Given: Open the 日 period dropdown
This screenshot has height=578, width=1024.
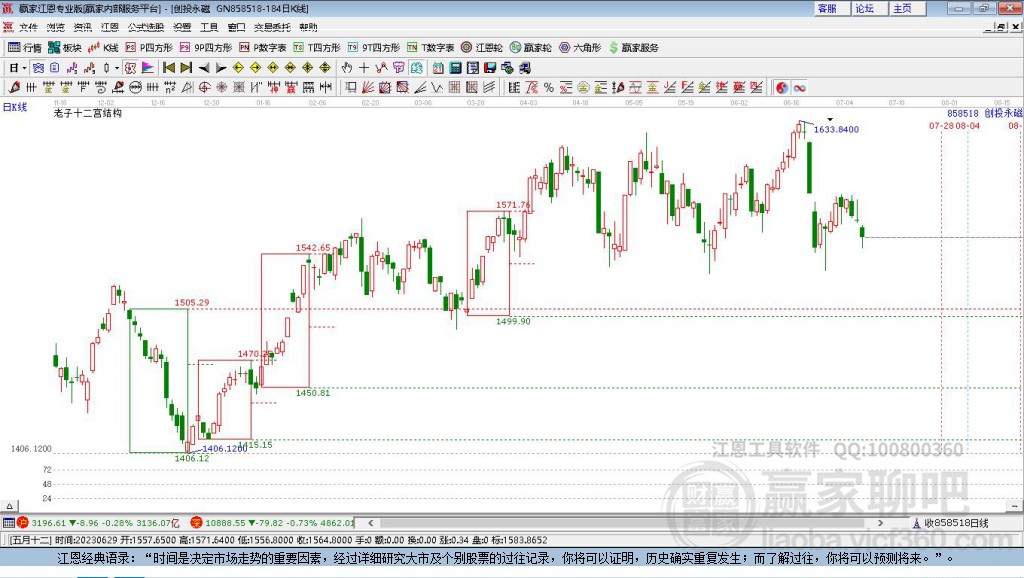Looking at the screenshot, I should pyautogui.click(x=18, y=68).
